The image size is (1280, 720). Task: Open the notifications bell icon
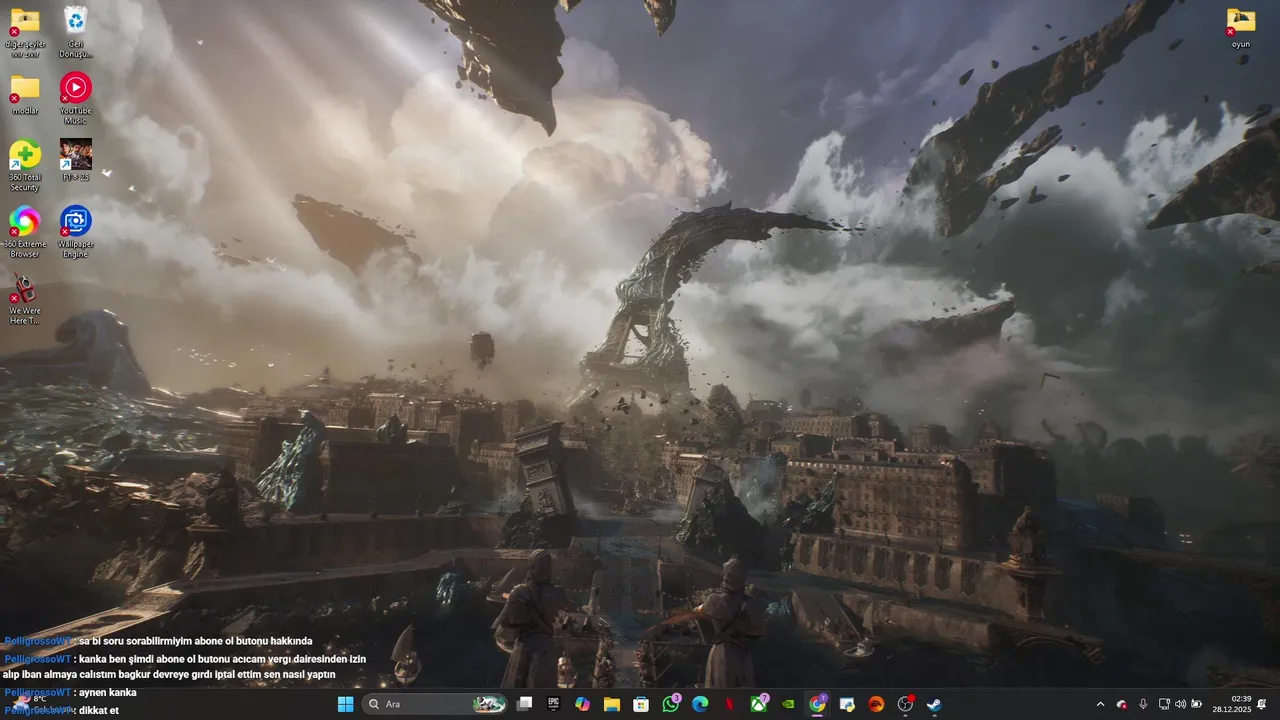tap(1262, 704)
